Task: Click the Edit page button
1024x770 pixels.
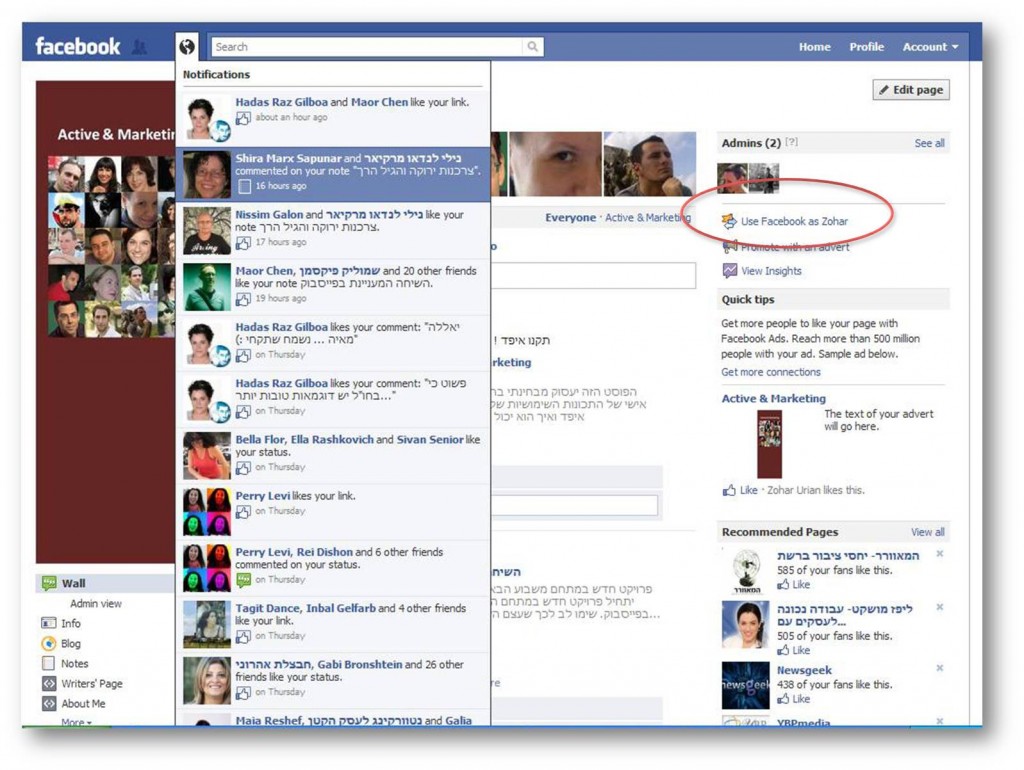Action: pyautogui.click(x=911, y=89)
